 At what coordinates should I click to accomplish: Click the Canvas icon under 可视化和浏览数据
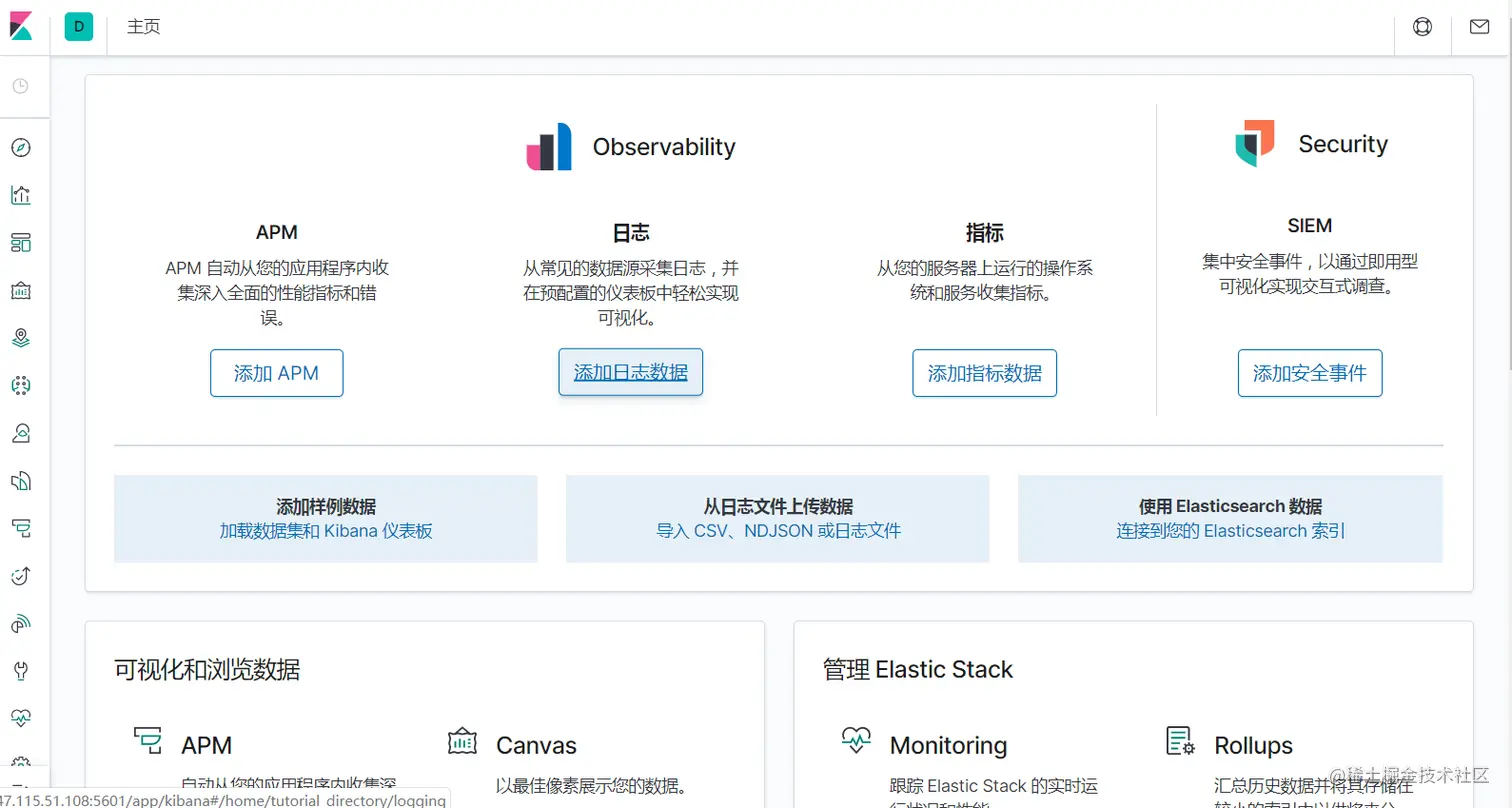click(462, 741)
